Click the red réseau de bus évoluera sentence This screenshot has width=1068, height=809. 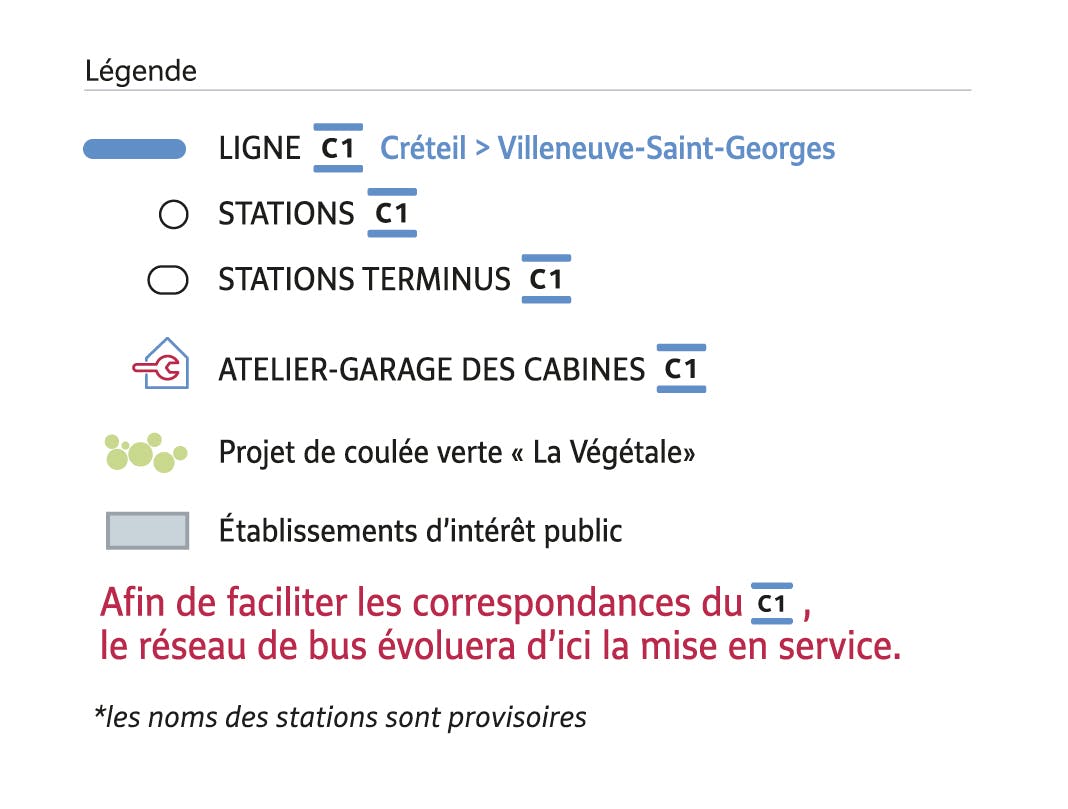point(501,646)
